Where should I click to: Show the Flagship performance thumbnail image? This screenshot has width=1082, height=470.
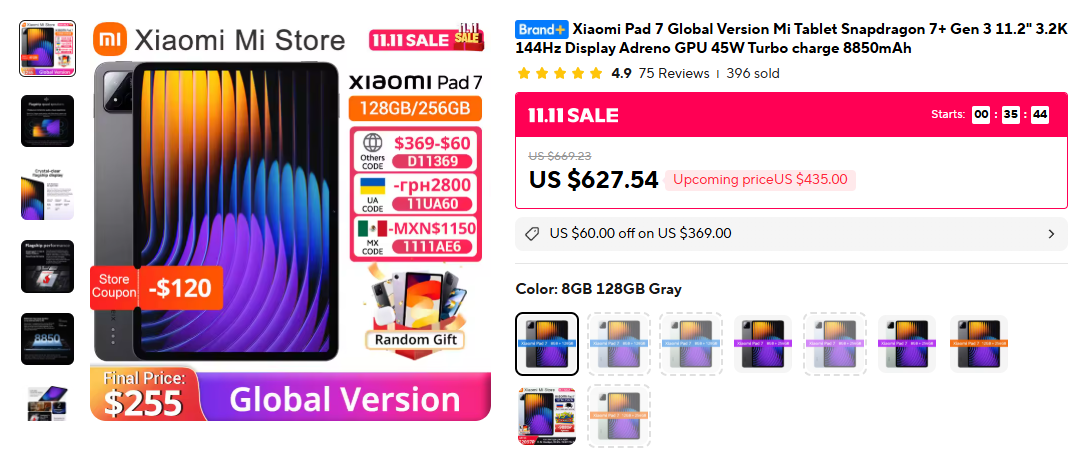[47, 266]
